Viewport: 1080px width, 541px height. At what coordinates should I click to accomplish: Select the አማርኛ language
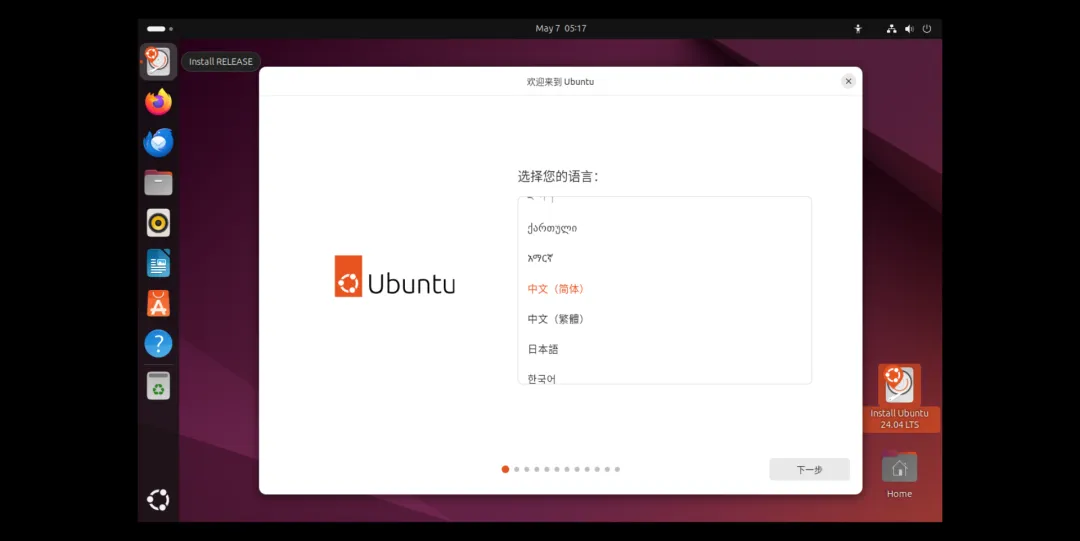pos(665,258)
